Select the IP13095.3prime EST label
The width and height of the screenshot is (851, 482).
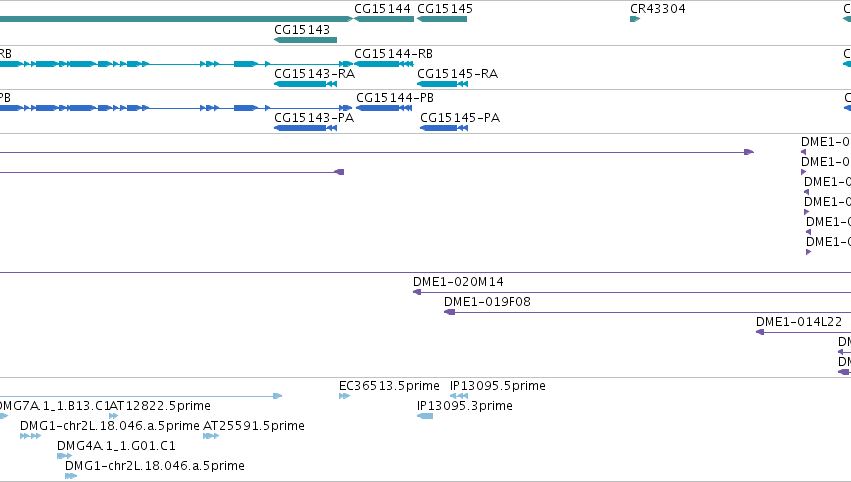click(465, 406)
